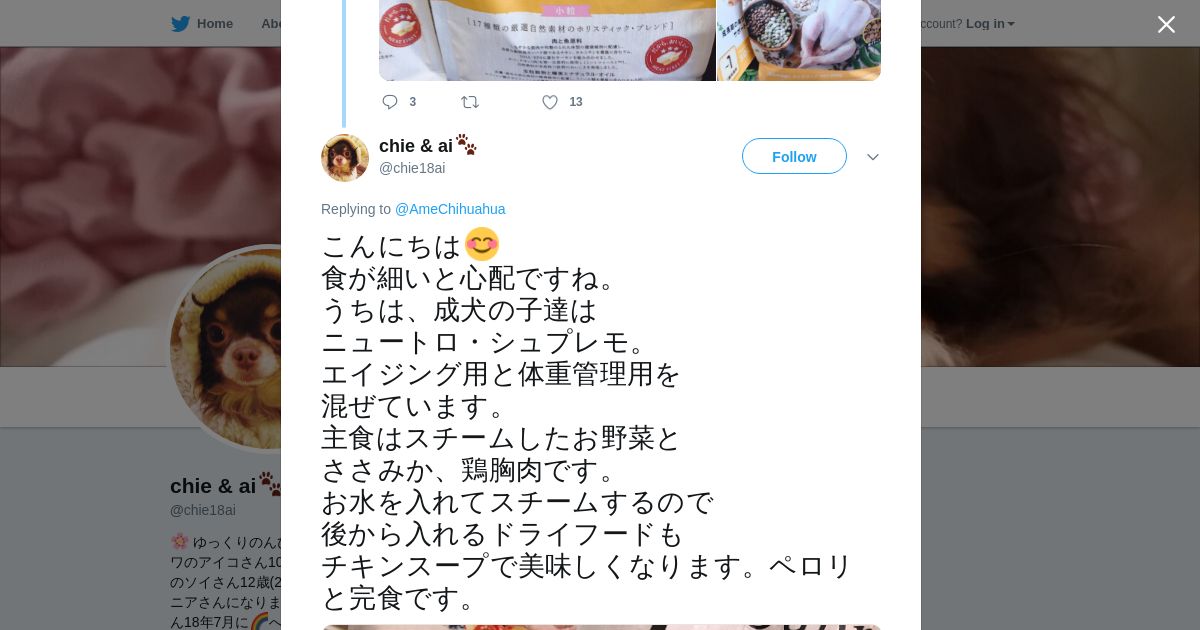Click chie & ai display name in tweet

(416, 146)
